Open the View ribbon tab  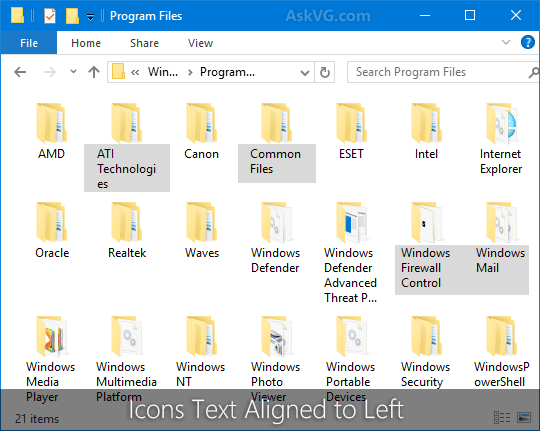200,43
